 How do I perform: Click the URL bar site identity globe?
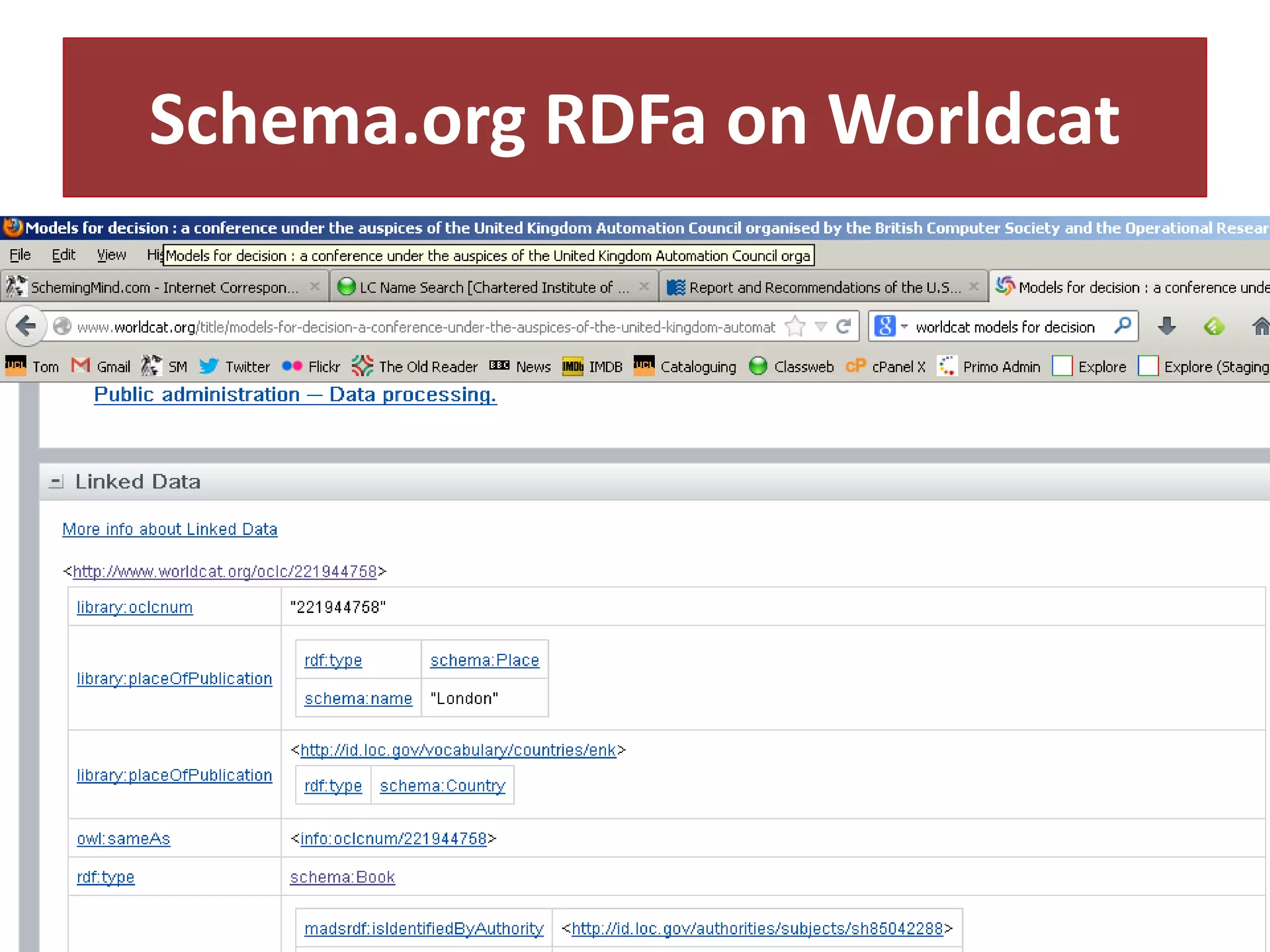[x=62, y=326]
